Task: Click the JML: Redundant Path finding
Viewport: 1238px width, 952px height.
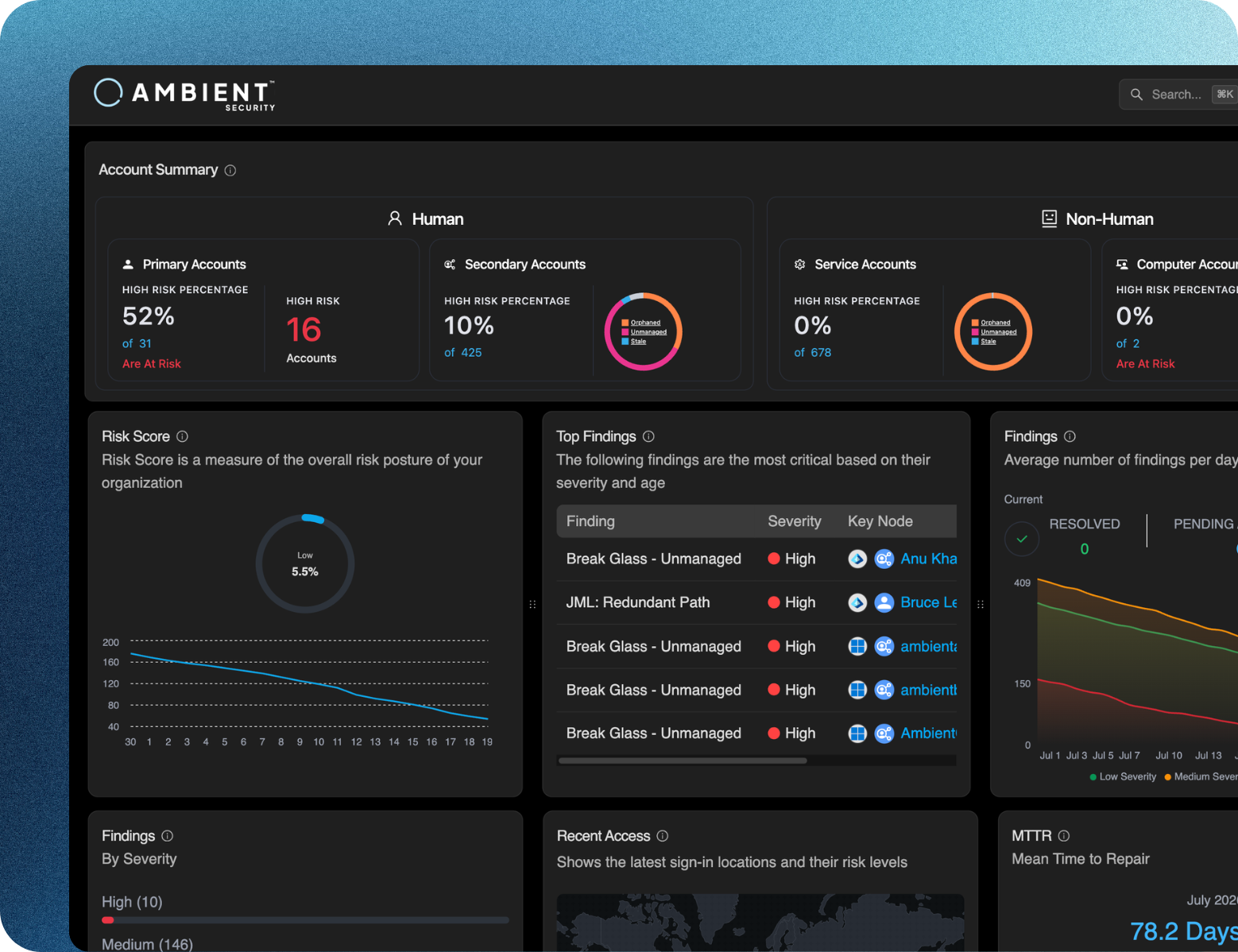Action: click(x=637, y=603)
